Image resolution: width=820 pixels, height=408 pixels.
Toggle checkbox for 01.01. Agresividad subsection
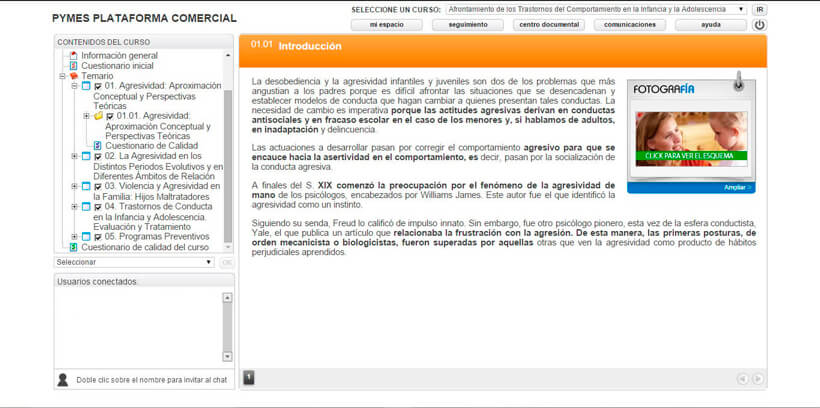click(110, 117)
